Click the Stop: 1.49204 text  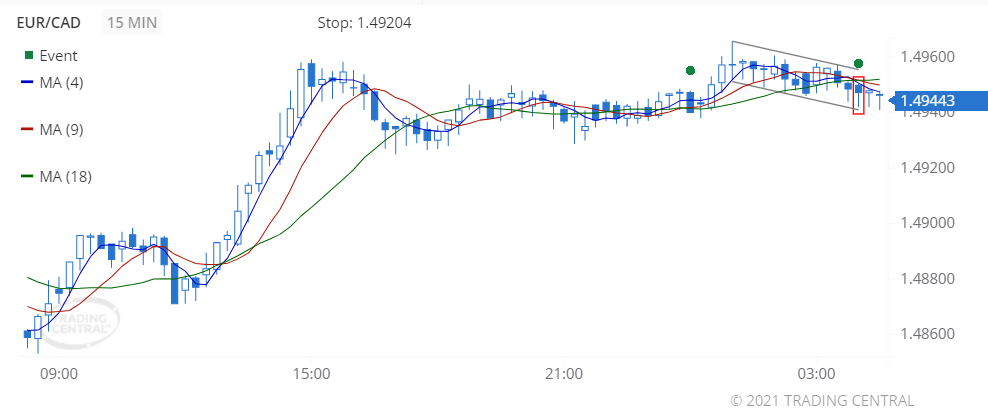365,23
